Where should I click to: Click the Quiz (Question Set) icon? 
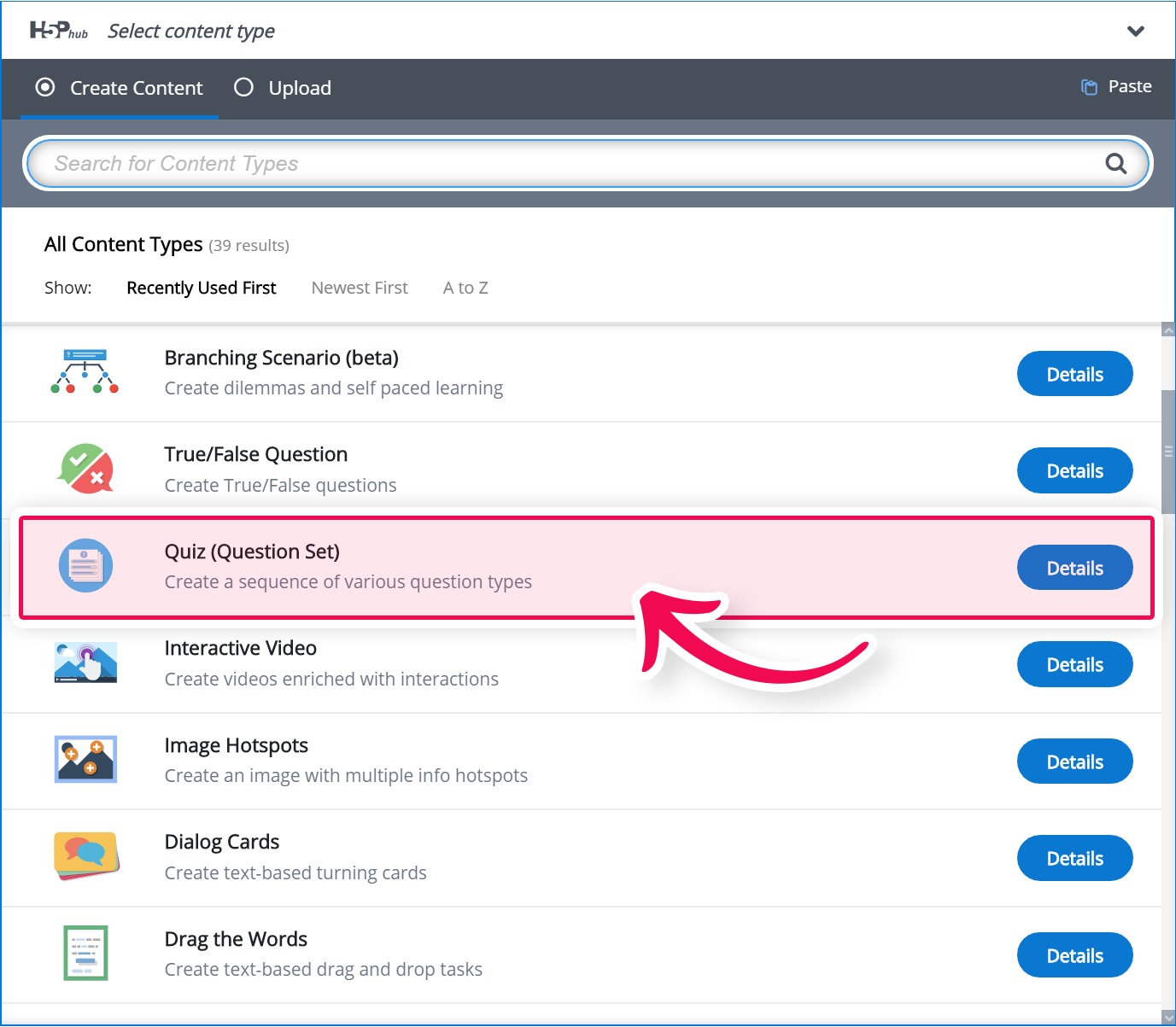point(85,565)
